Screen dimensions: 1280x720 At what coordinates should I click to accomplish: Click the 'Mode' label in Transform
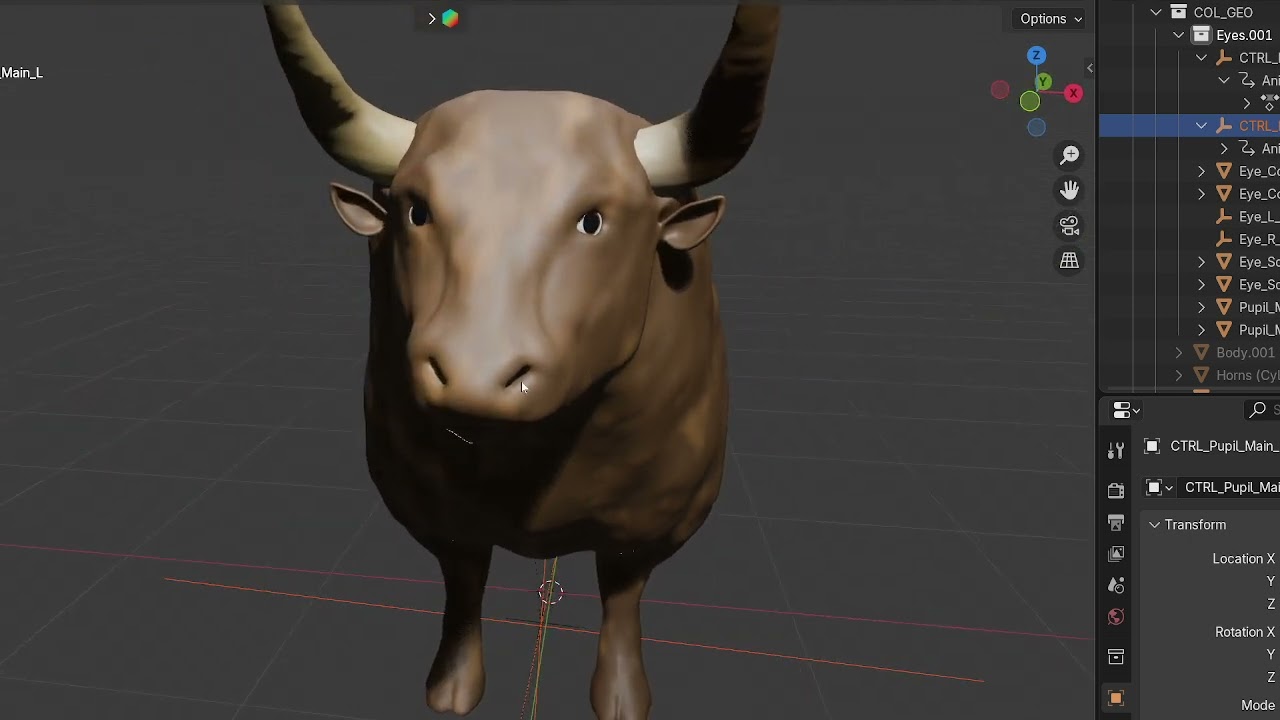click(1258, 705)
